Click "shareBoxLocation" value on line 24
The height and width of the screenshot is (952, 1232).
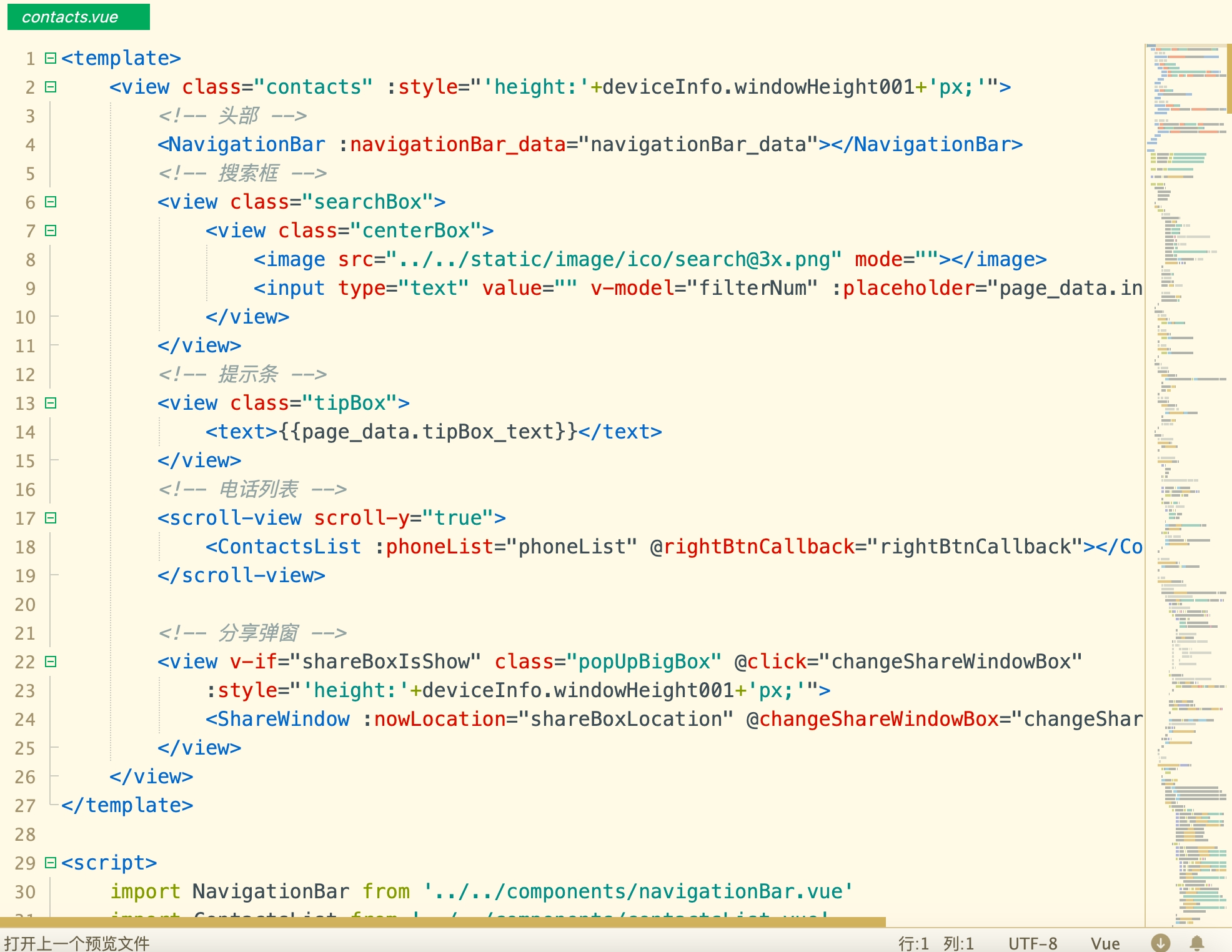(626, 719)
